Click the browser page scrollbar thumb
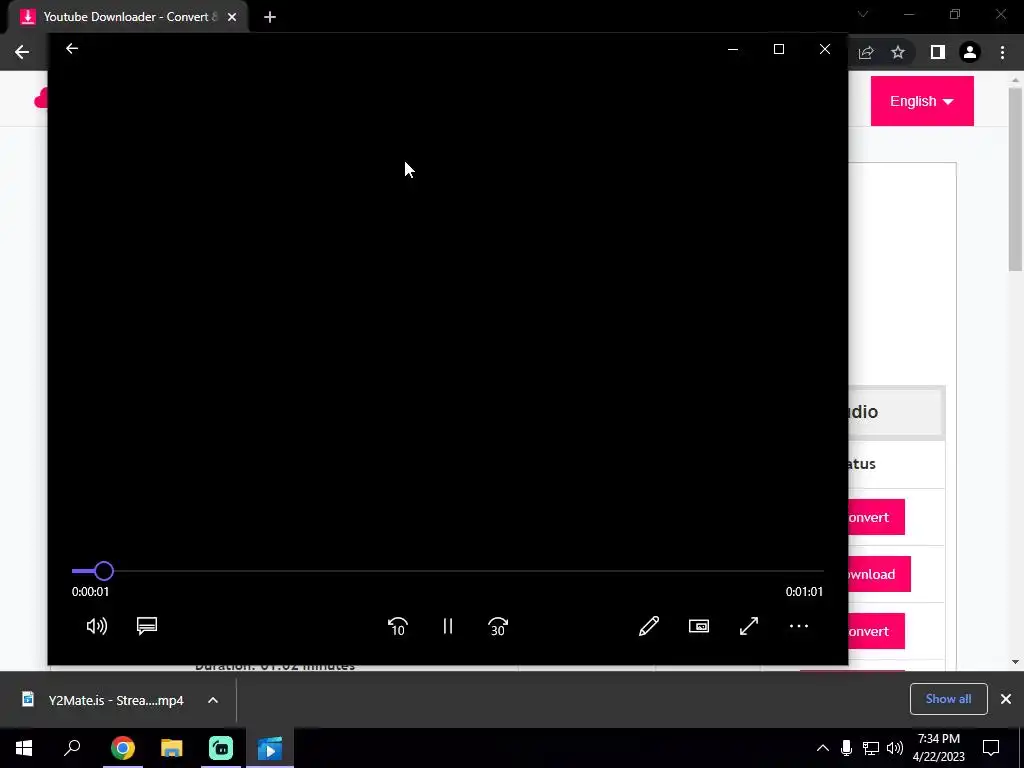The image size is (1024, 768). click(x=1015, y=179)
